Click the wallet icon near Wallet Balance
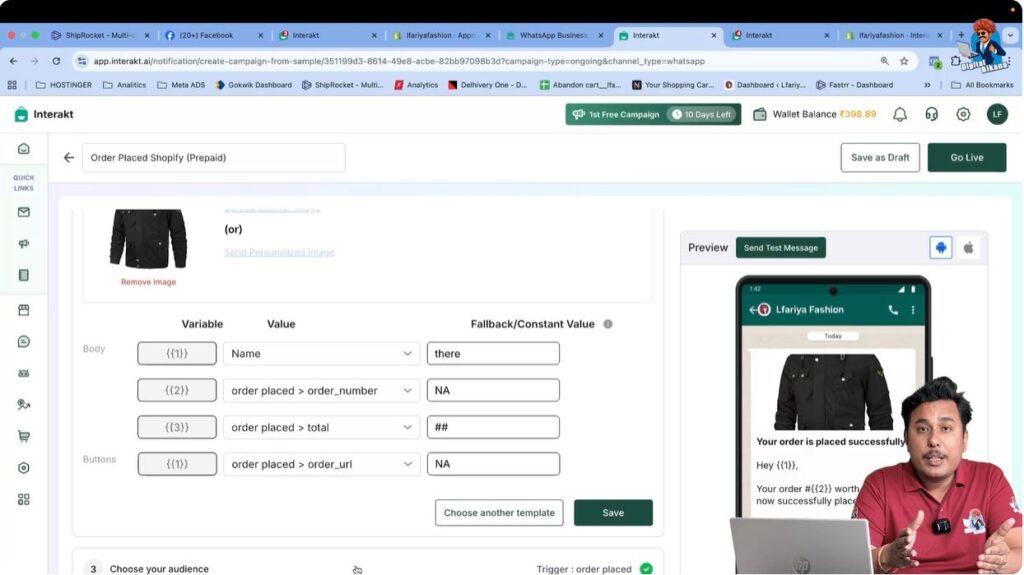1024x575 pixels. pyautogui.click(x=760, y=114)
